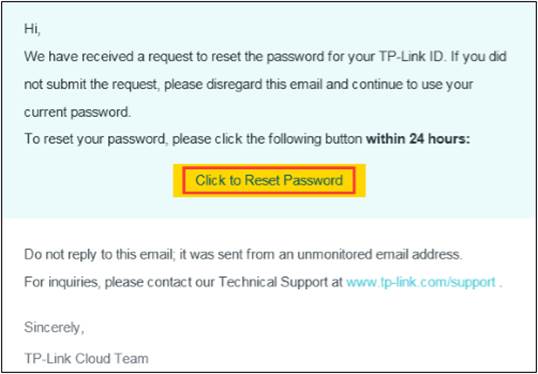
Task: Click the "reset the password for your" phrase
Action: [x=279, y=57]
